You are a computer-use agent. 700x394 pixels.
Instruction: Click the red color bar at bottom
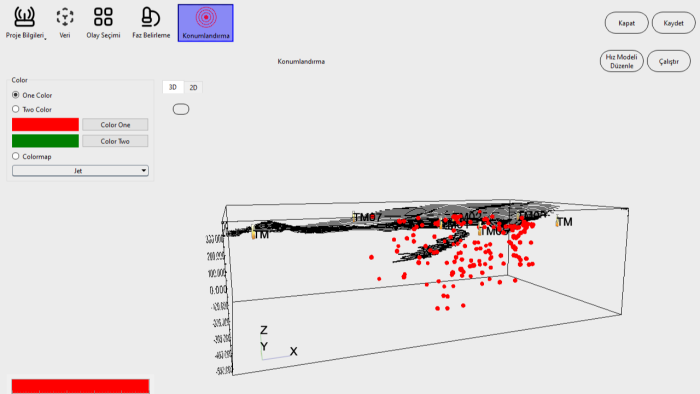point(80,386)
